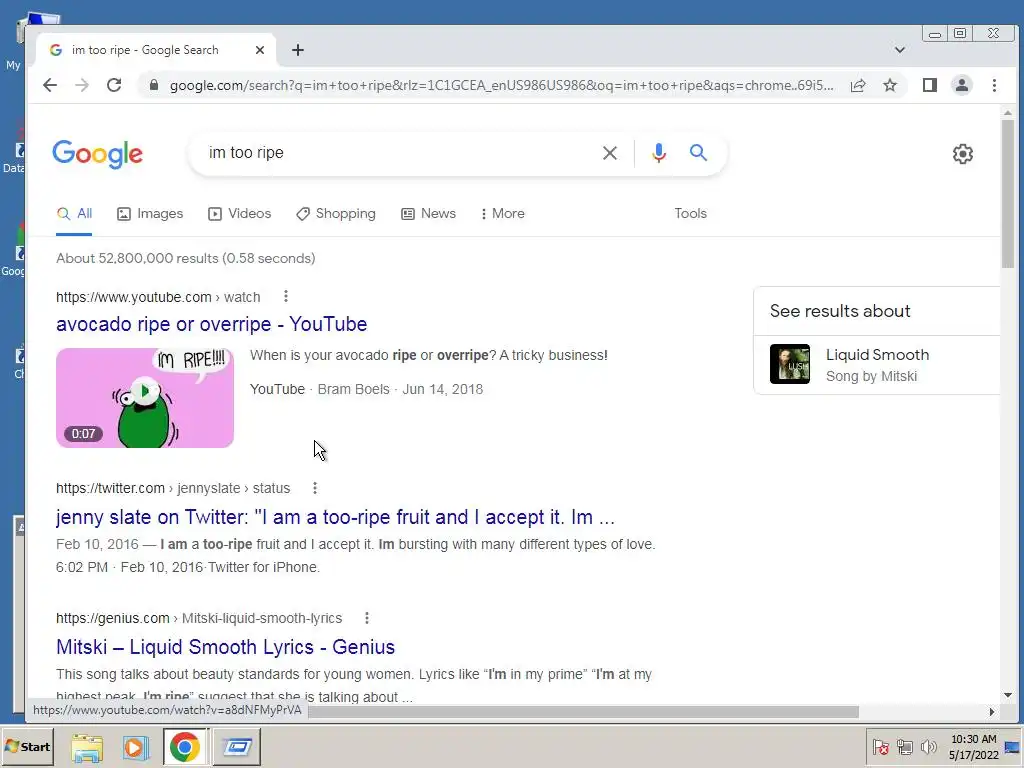Image resolution: width=1024 pixels, height=768 pixels.
Task: Switch to News results tab
Action: click(428, 214)
